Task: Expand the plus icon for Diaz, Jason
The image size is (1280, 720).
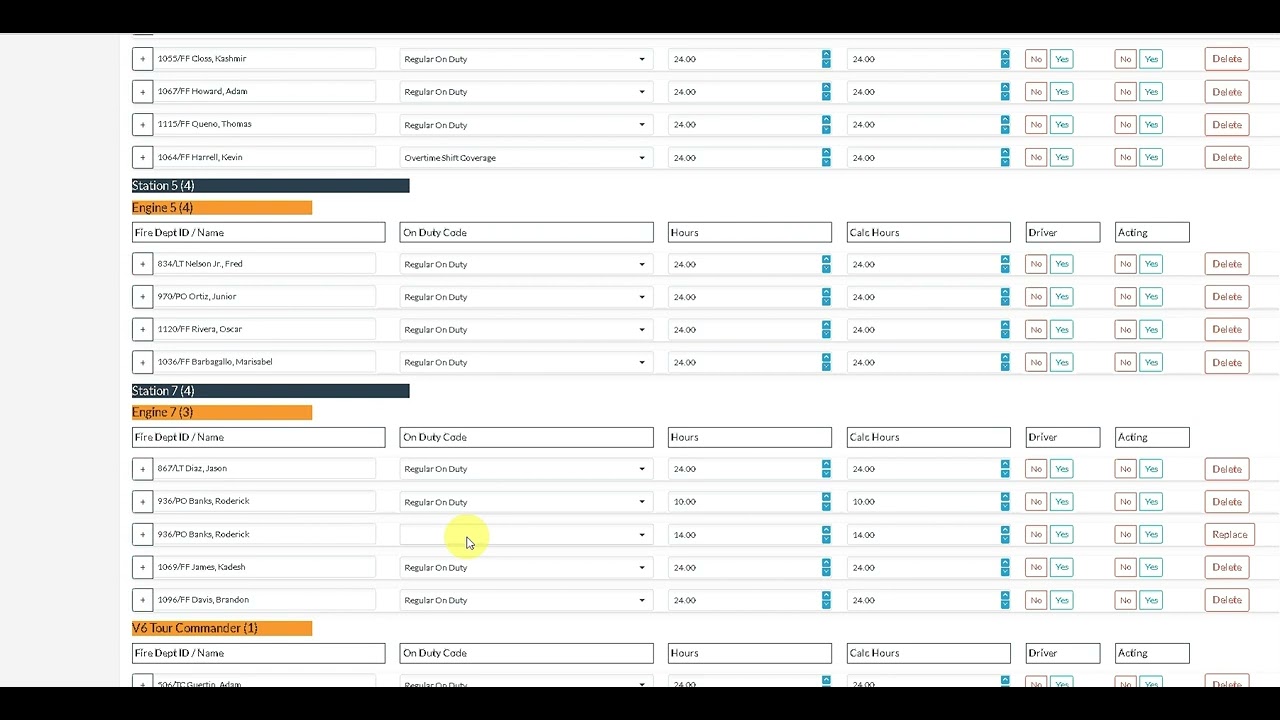Action: pyautogui.click(x=142, y=469)
